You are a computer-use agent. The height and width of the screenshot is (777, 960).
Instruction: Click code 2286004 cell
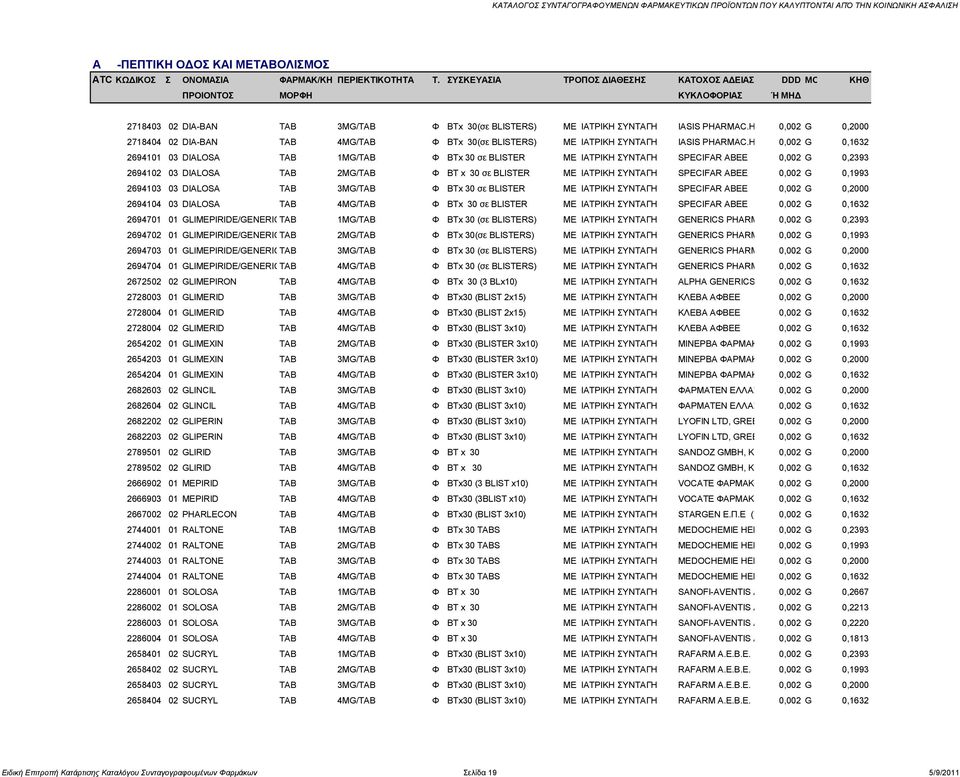pyautogui.click(x=144, y=639)
